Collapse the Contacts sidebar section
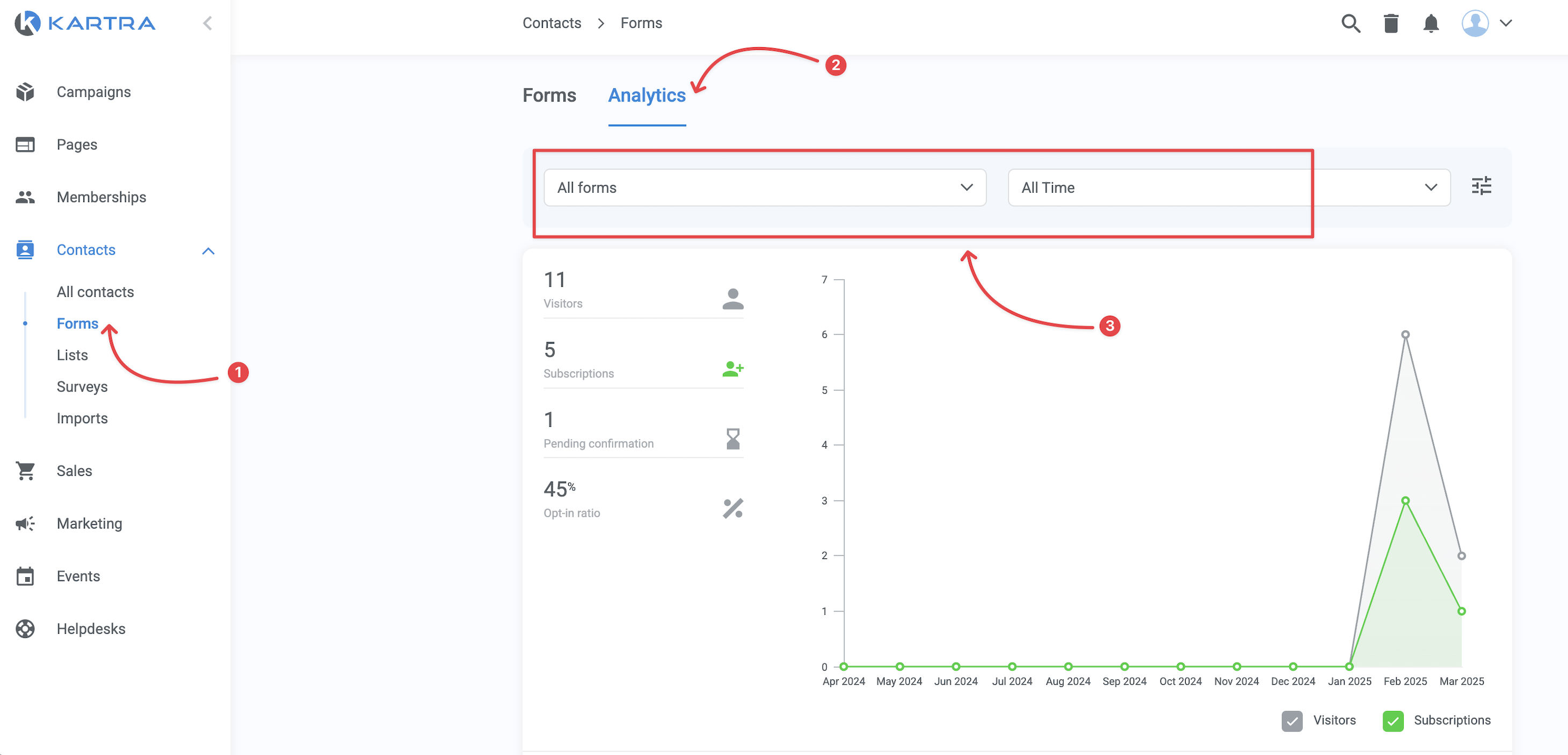Image resolution: width=1568 pixels, height=755 pixels. point(208,250)
